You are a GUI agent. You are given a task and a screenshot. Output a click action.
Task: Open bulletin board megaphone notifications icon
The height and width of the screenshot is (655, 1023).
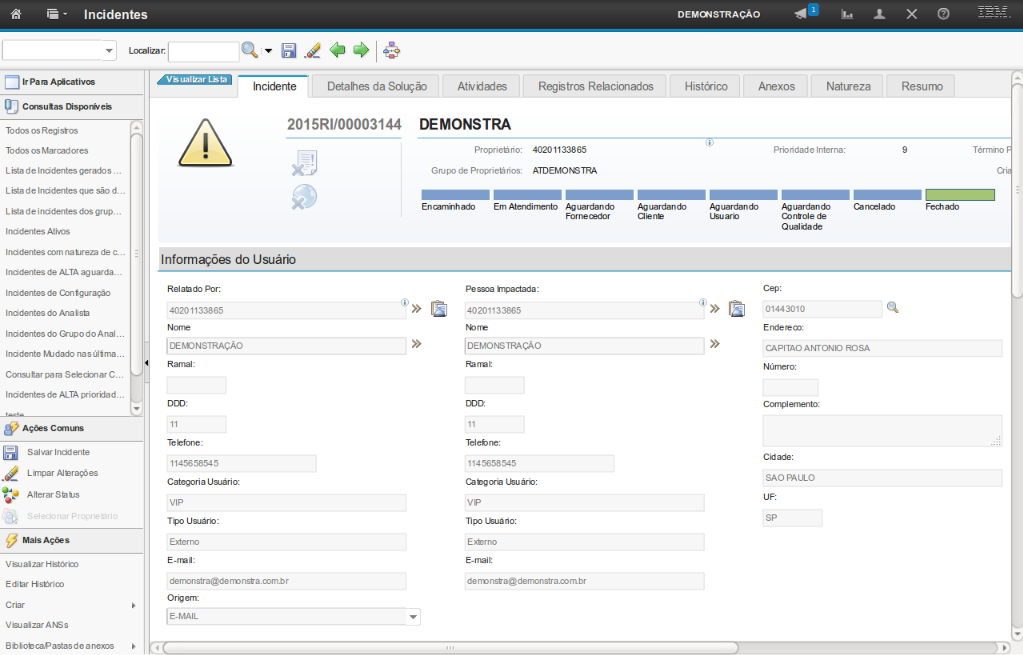point(801,14)
